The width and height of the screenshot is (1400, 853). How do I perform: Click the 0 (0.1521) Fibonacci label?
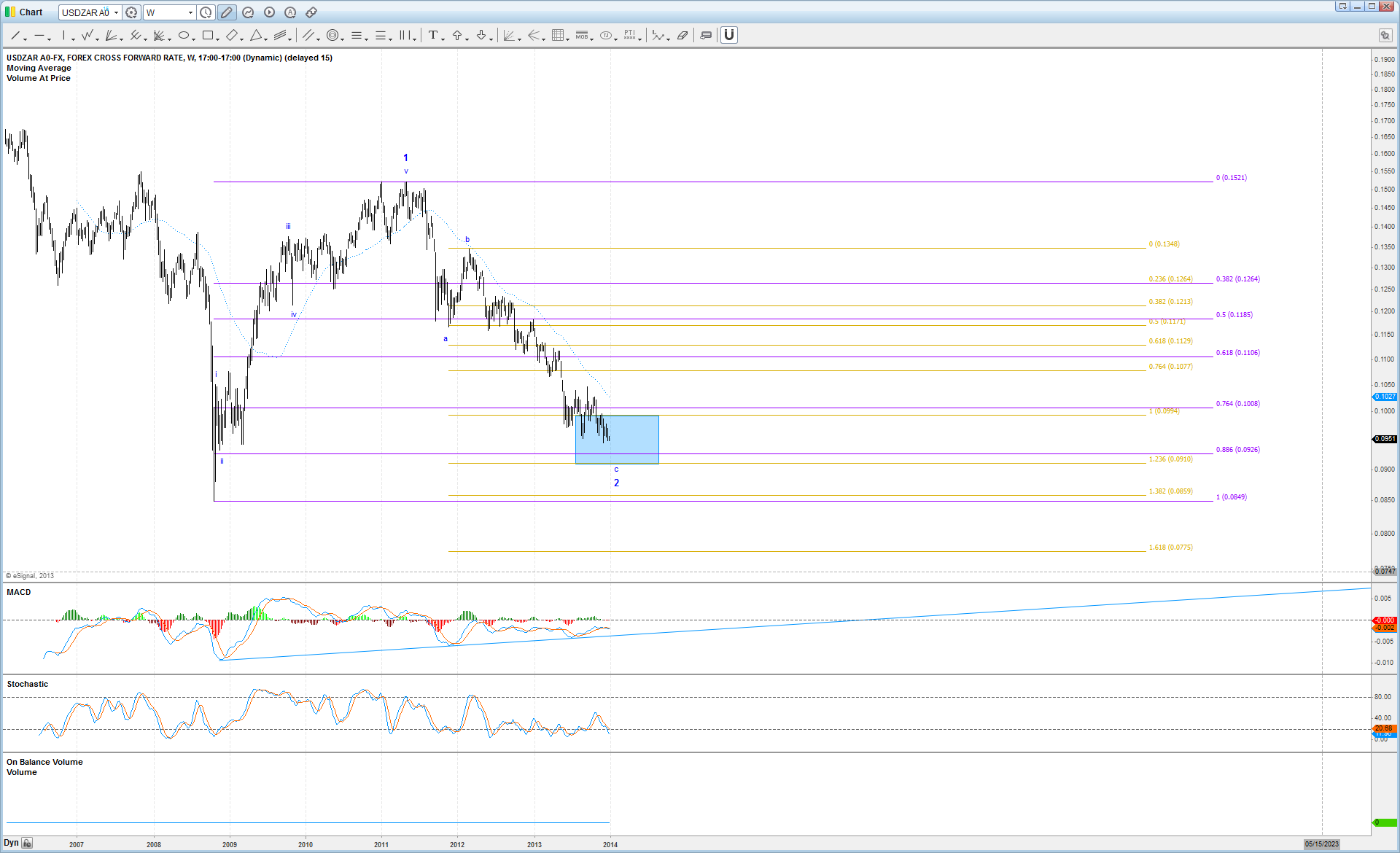[x=1231, y=178]
